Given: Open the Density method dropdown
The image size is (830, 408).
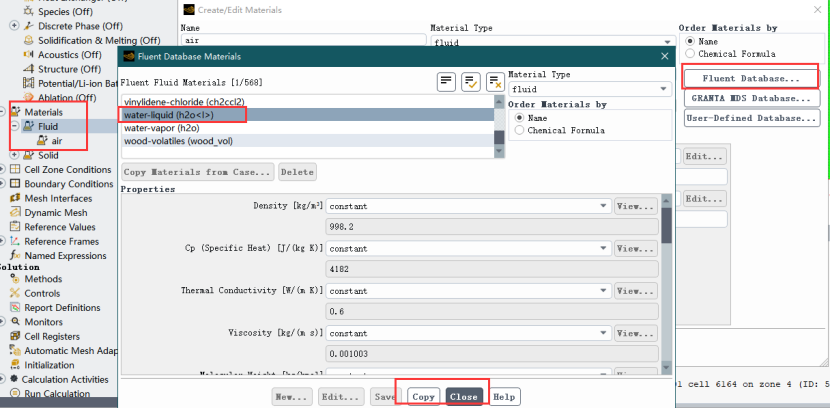Looking at the screenshot, I should (x=468, y=206).
